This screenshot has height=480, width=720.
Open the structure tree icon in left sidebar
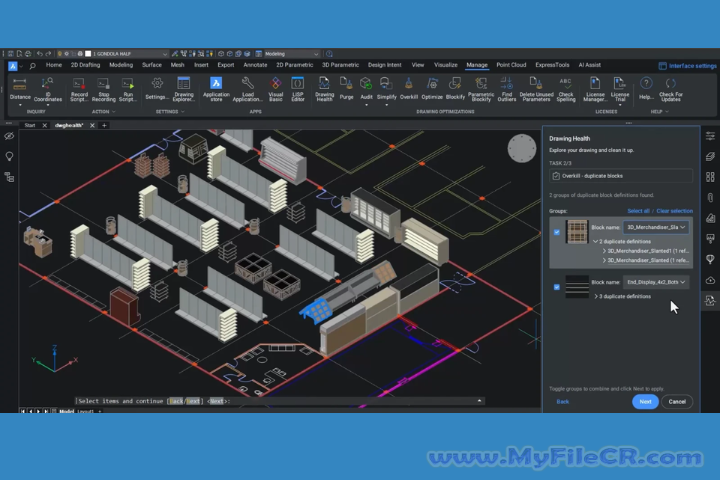click(9, 177)
